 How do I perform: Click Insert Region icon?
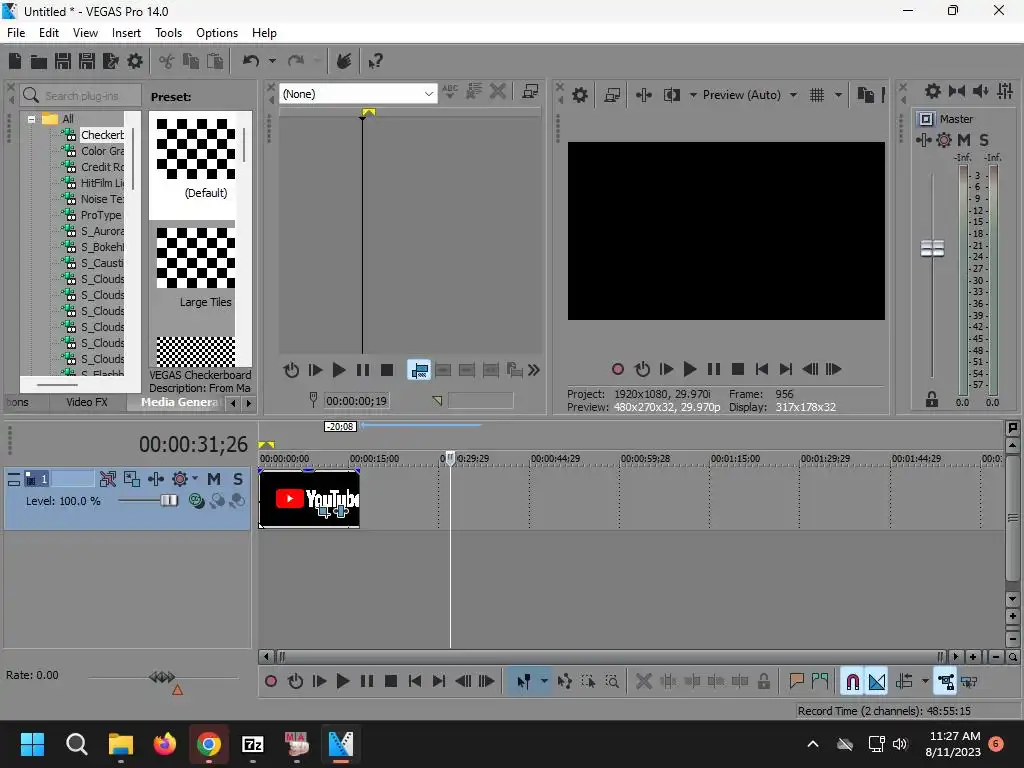point(820,681)
